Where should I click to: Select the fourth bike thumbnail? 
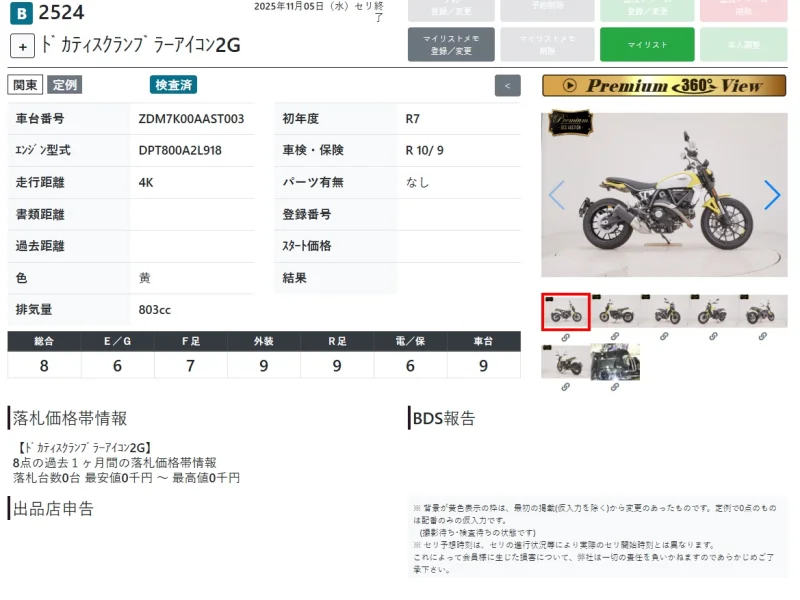tap(713, 311)
